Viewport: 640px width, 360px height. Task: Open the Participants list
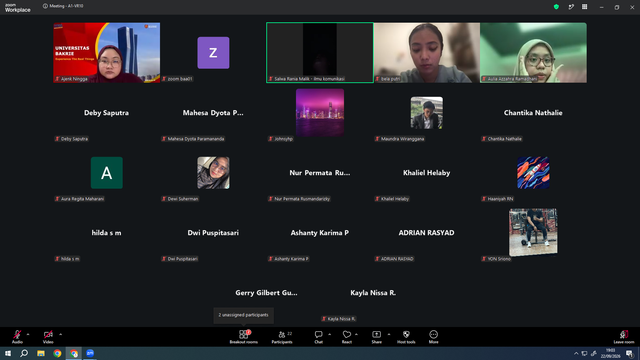(x=282, y=337)
